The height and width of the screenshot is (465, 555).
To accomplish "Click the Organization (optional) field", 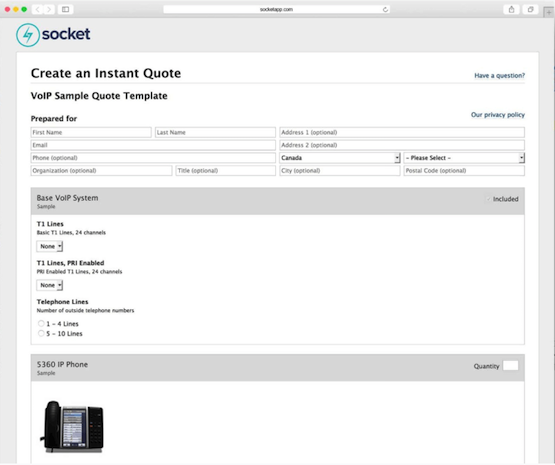I will 102,171.
